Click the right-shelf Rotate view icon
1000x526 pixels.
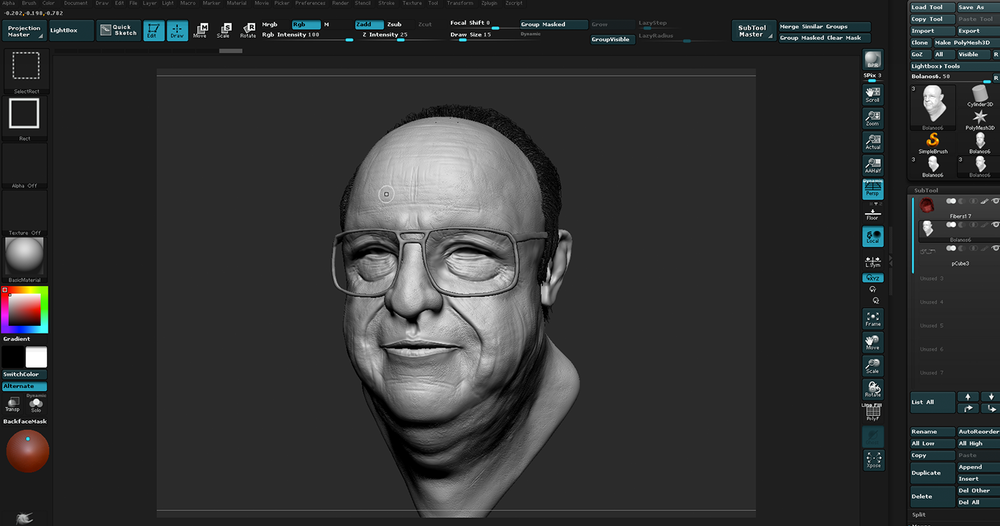click(x=872, y=389)
